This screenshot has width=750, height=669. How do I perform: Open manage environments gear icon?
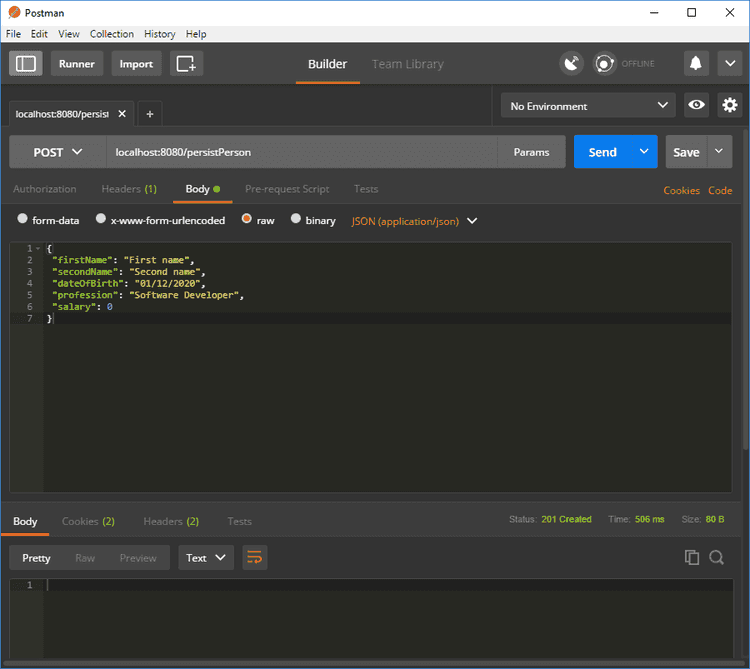[x=730, y=105]
